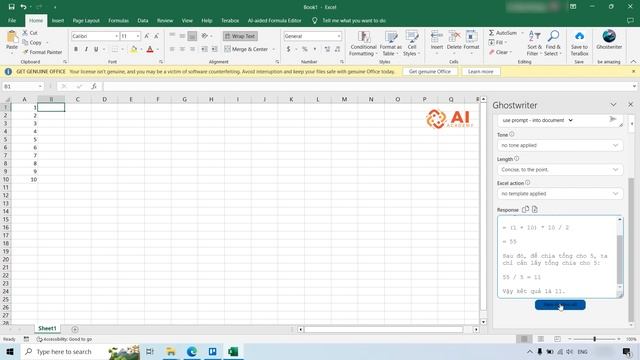This screenshot has height=360, width=640.
Task: Open Sort & Filter
Action: tap(534, 43)
